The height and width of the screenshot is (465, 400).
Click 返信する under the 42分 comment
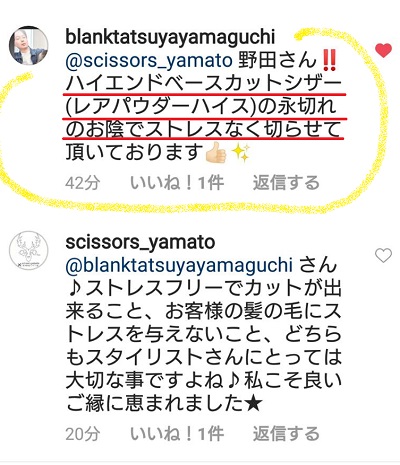[x=286, y=183]
